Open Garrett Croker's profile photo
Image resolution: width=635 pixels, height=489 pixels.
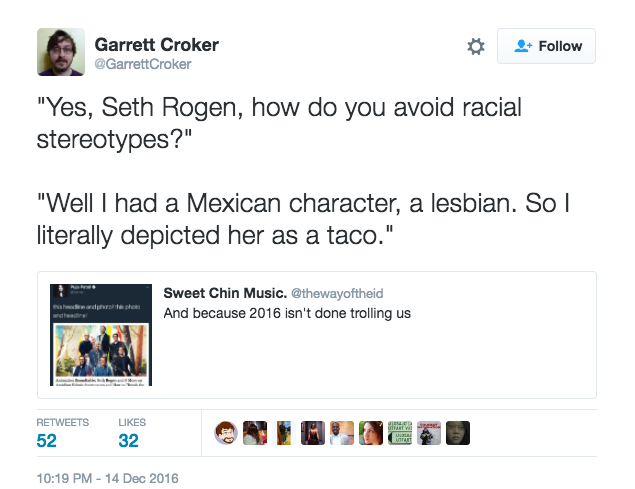(x=61, y=52)
